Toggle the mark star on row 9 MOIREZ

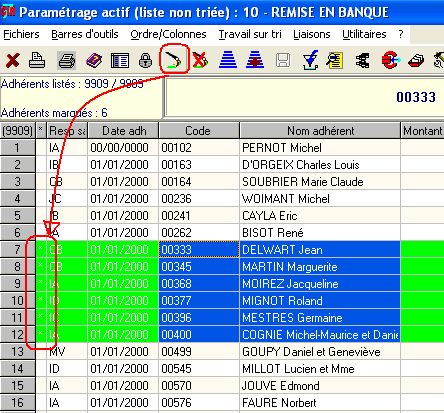pos(41,283)
